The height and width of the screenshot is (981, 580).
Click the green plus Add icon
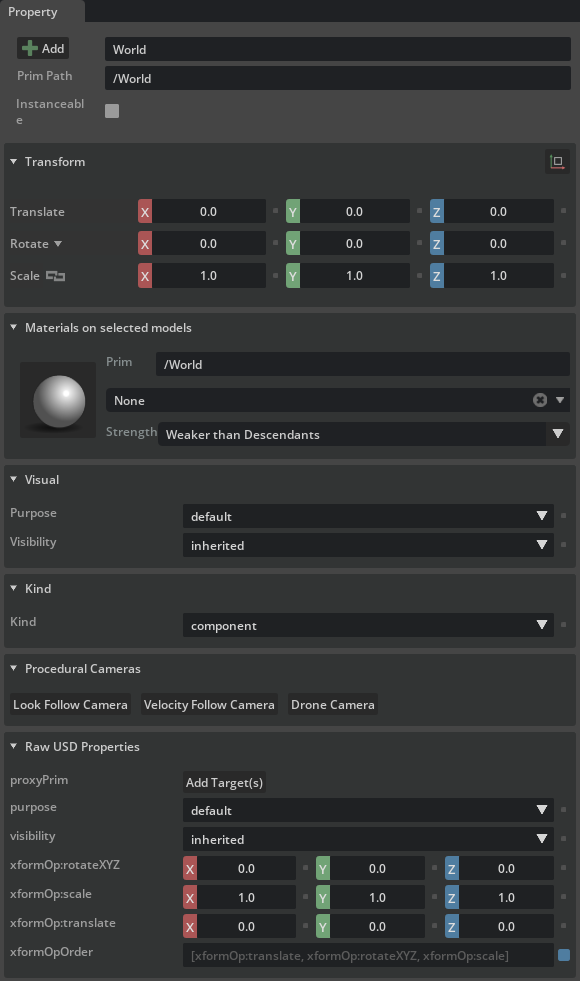[x=29, y=49]
